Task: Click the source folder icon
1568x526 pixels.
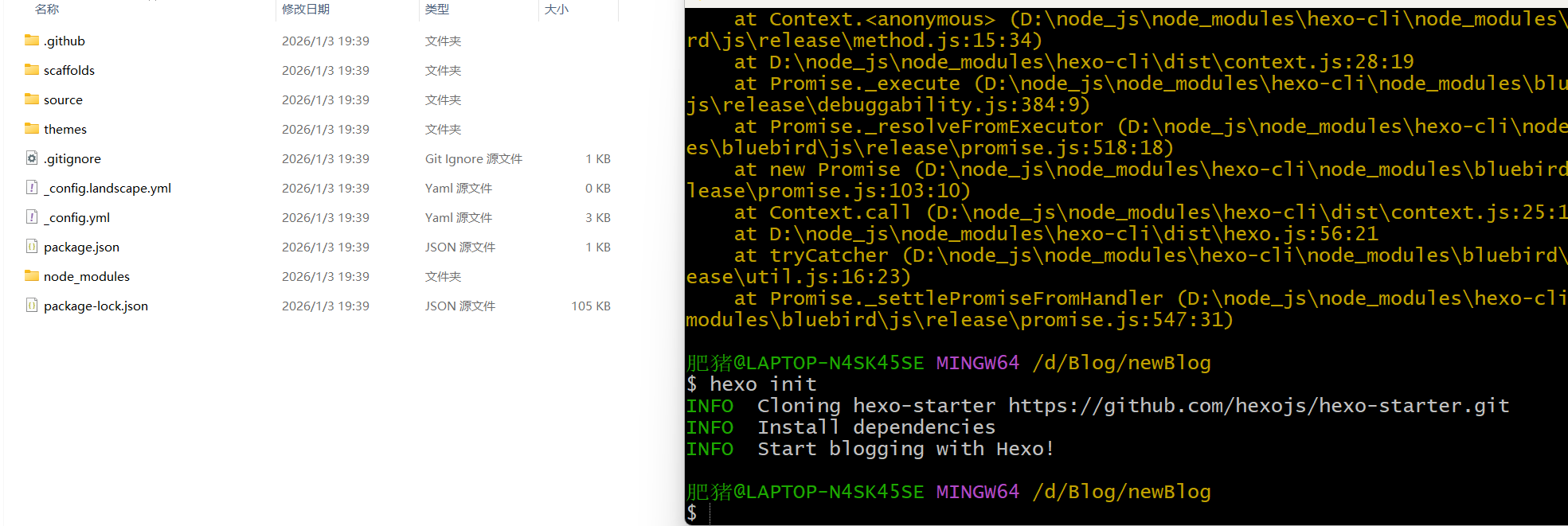Action: [32, 99]
